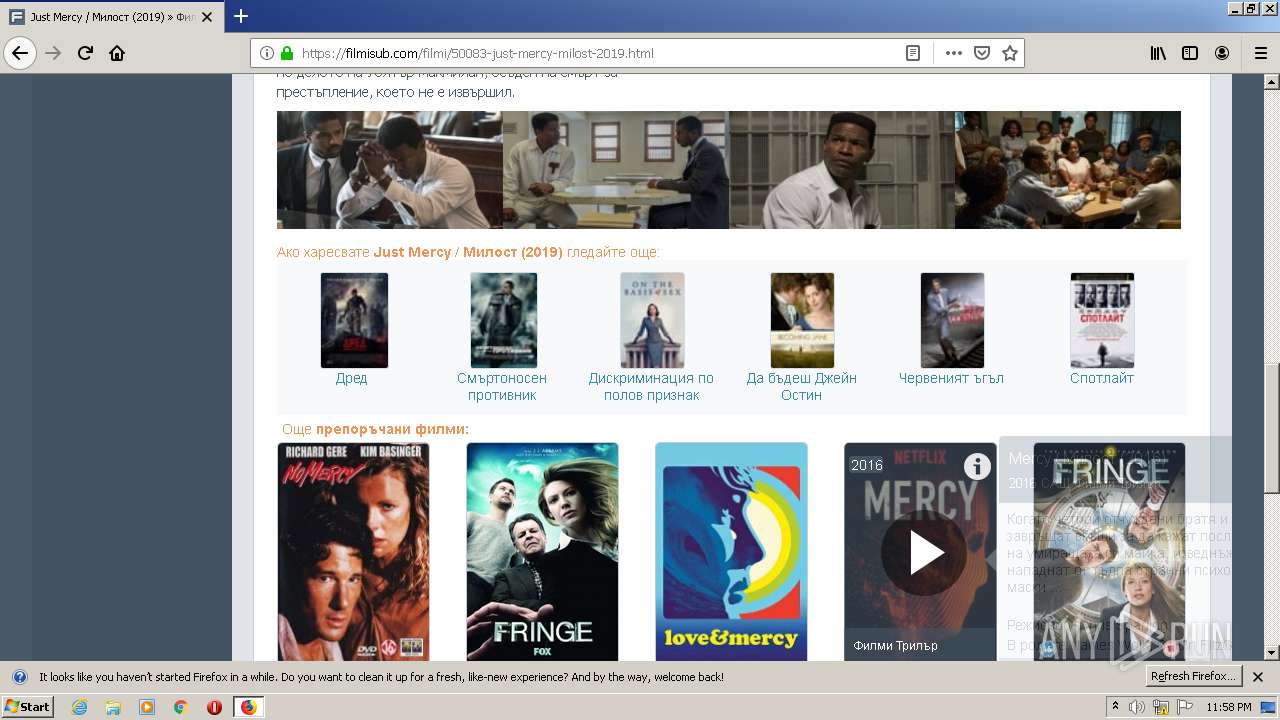
Task: Bookmark this page with star
Action: tap(1010, 53)
